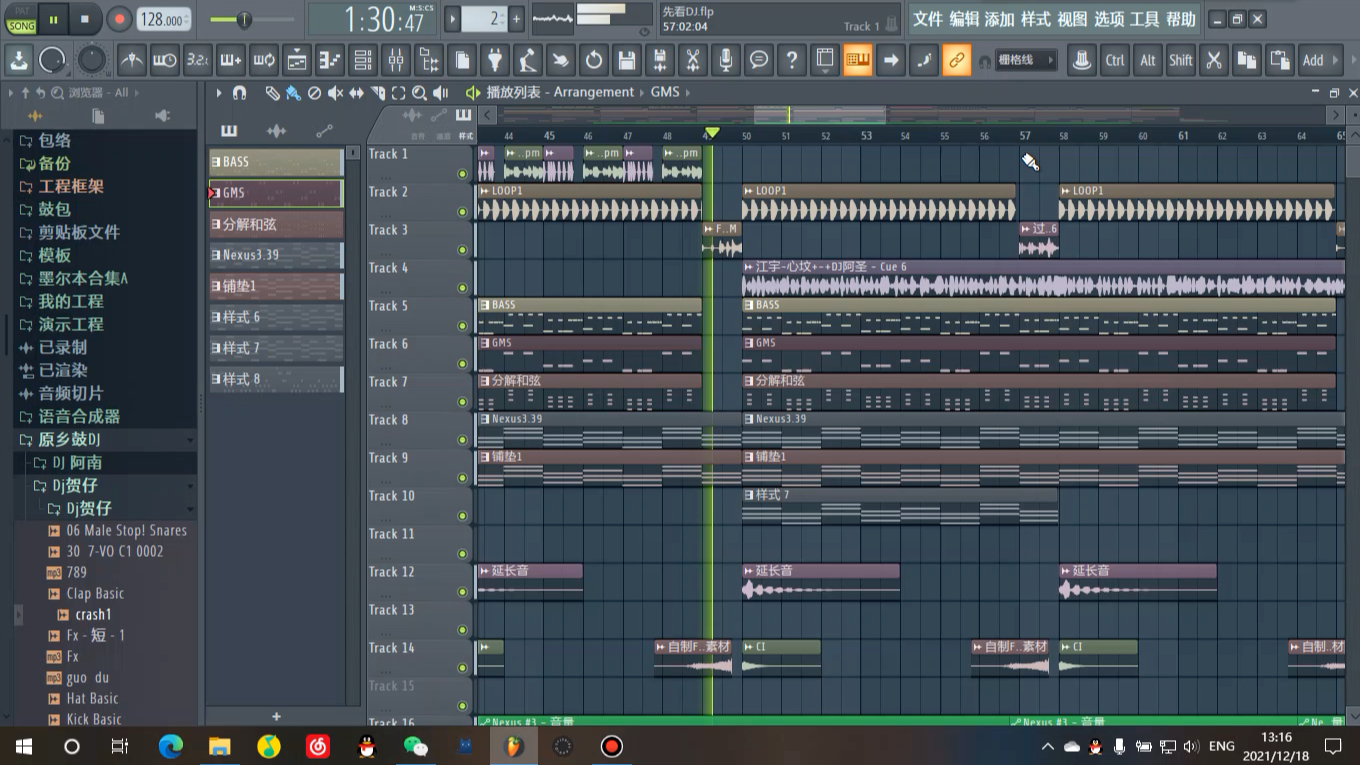The width and height of the screenshot is (1360, 765).
Task: Open the recording microphone icon
Action: pyautogui.click(x=726, y=60)
